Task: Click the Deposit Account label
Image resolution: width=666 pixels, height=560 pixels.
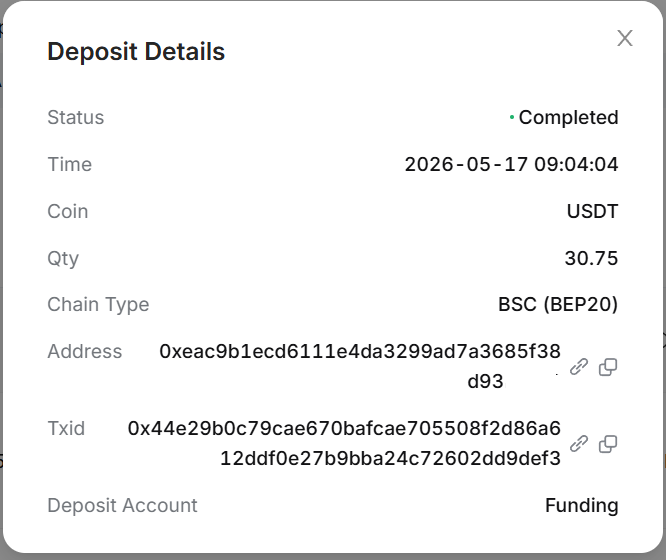Action: point(122,506)
